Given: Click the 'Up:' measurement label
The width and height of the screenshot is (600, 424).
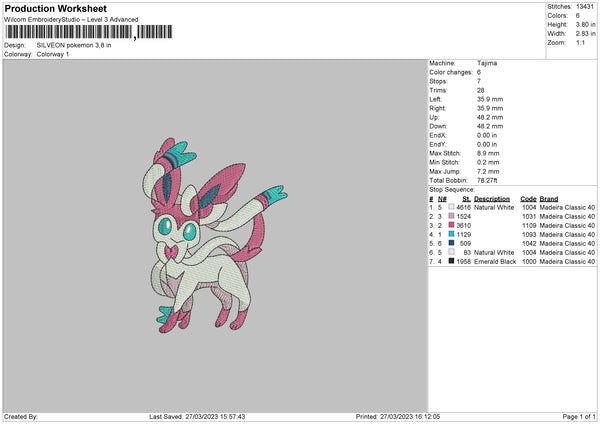Looking at the screenshot, I should (434, 117).
